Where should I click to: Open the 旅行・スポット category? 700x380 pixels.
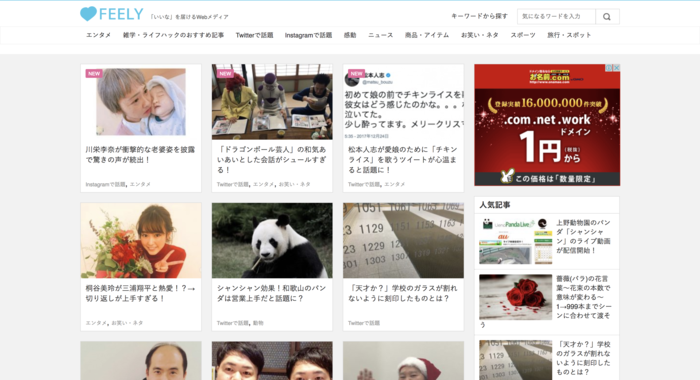569,35
